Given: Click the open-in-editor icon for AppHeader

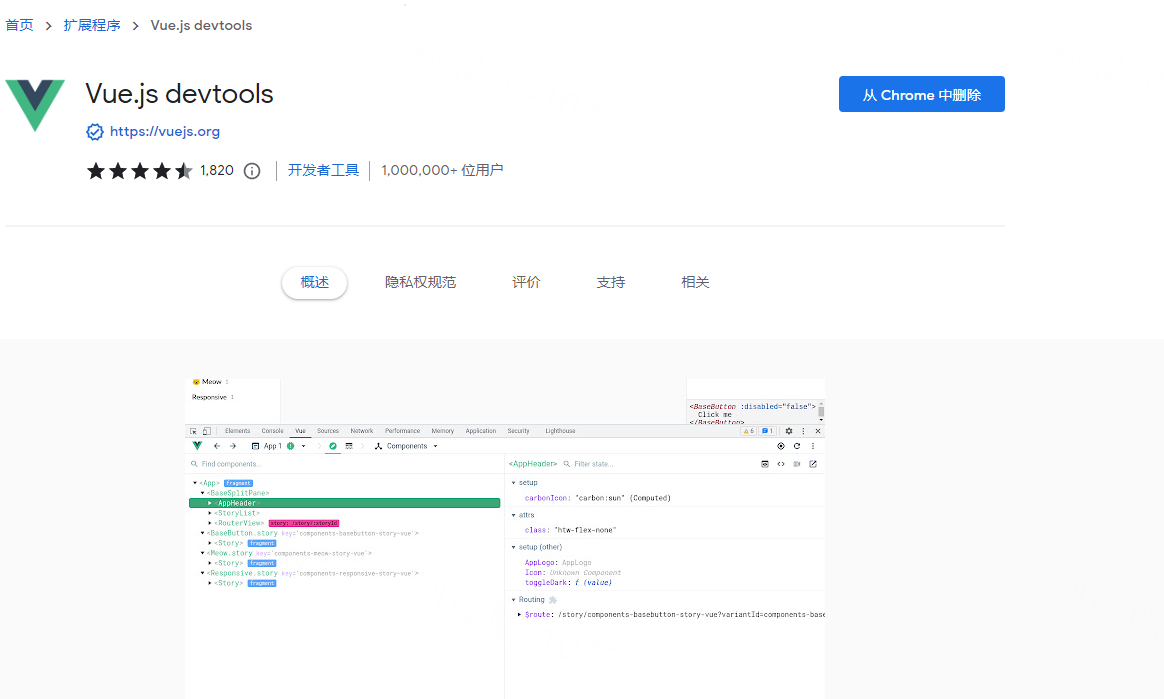Looking at the screenshot, I should [x=813, y=464].
